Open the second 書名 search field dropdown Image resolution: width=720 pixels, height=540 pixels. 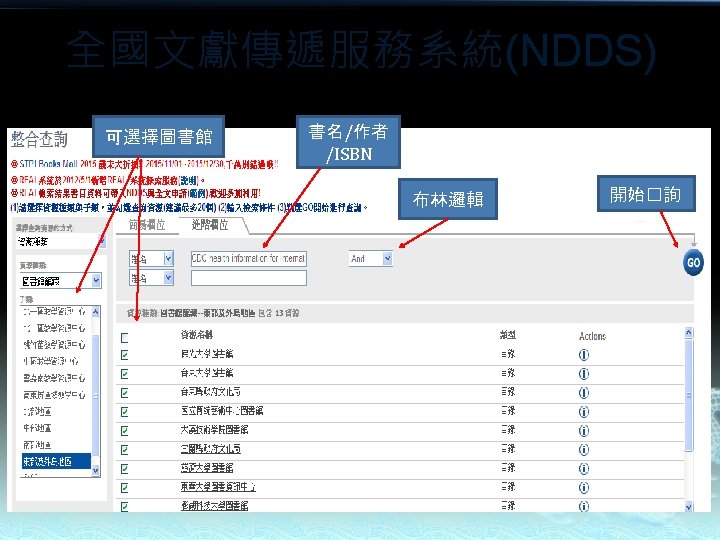point(152,278)
